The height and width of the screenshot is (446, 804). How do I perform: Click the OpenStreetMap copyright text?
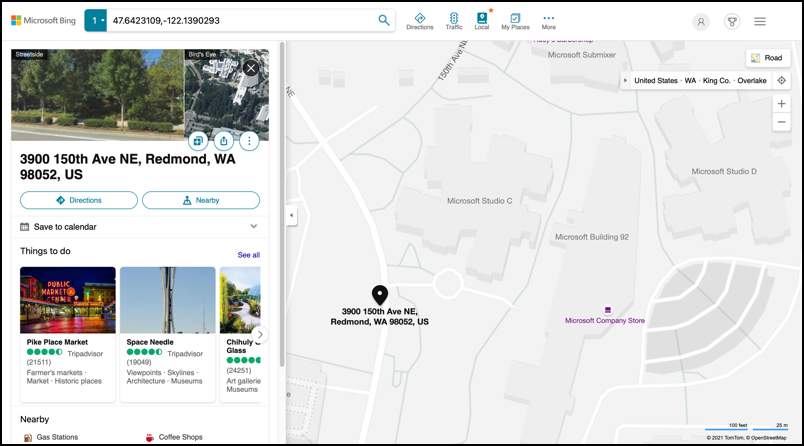[768, 438]
